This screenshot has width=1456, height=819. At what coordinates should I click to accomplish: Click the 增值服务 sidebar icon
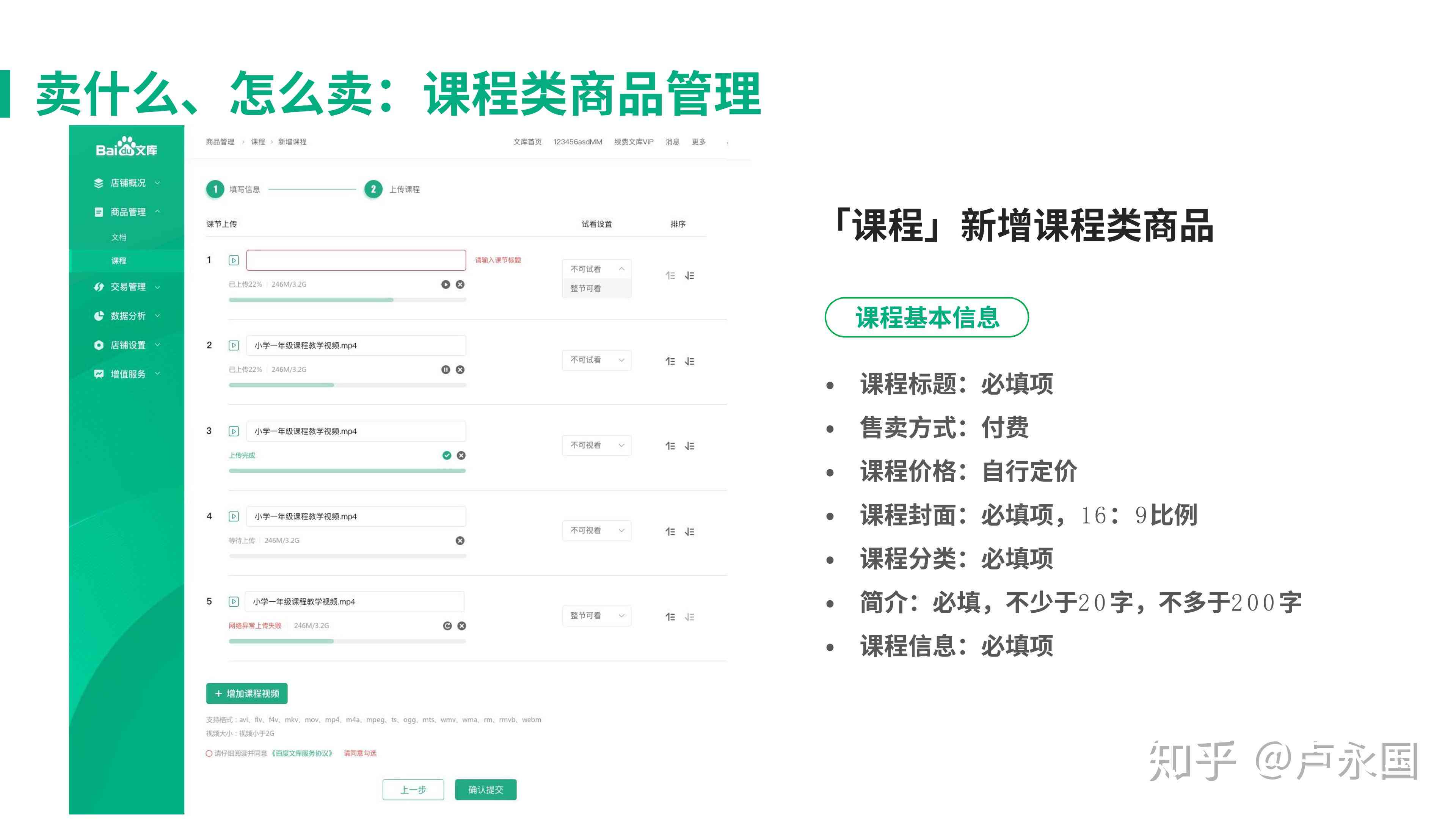click(98, 373)
